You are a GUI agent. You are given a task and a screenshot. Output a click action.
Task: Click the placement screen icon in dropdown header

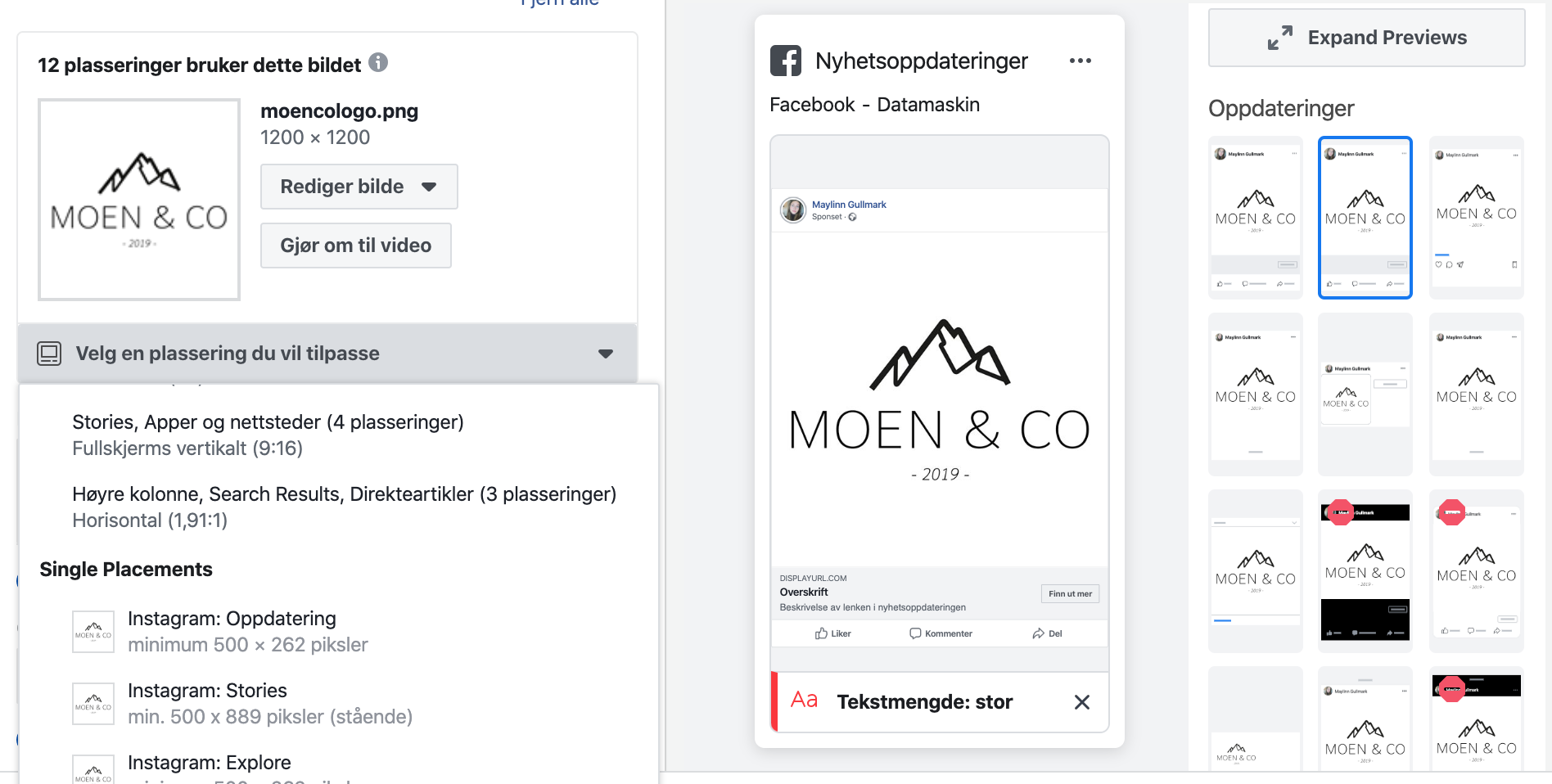[49, 354]
